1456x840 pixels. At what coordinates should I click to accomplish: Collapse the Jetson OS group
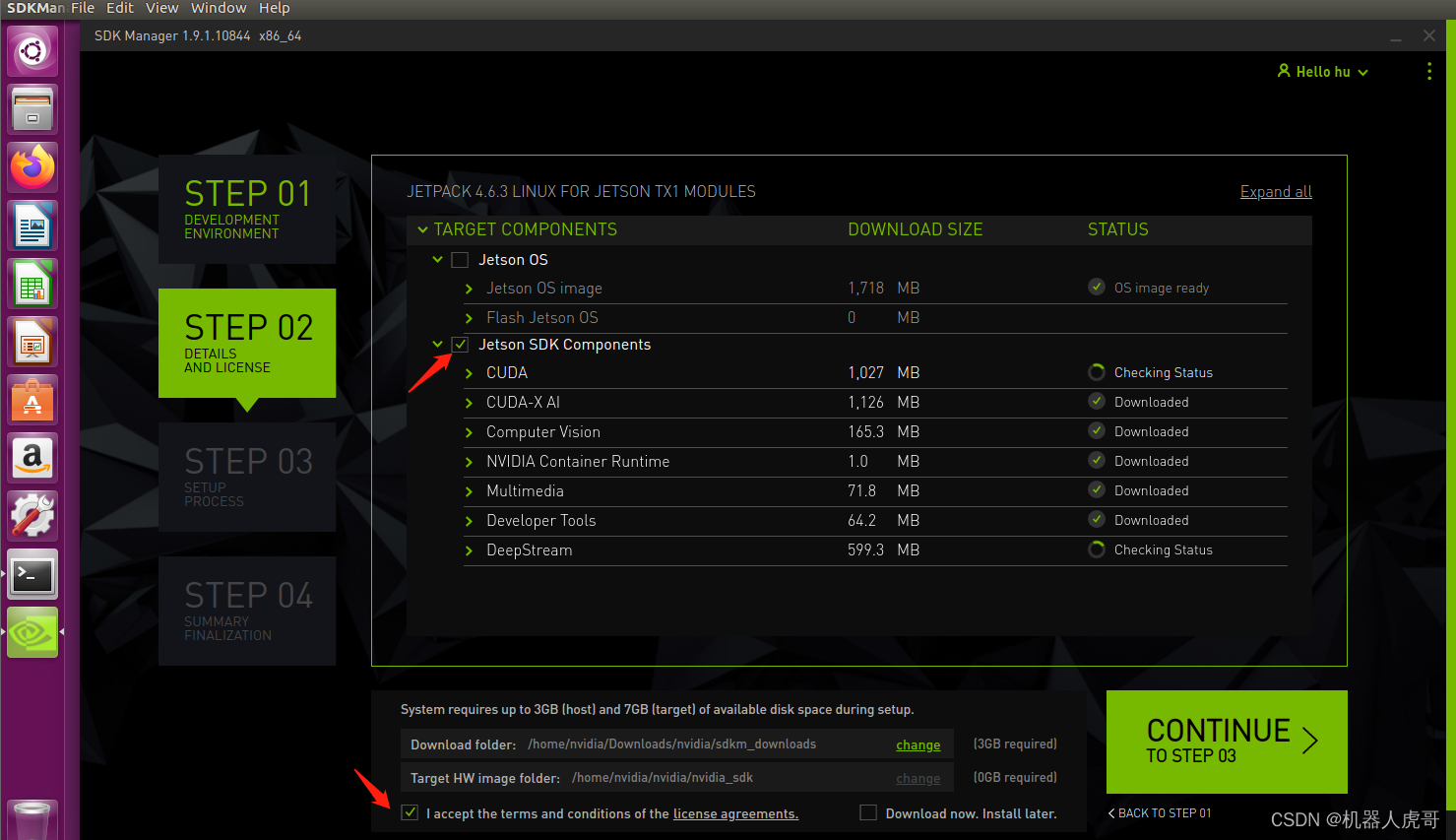(x=437, y=260)
